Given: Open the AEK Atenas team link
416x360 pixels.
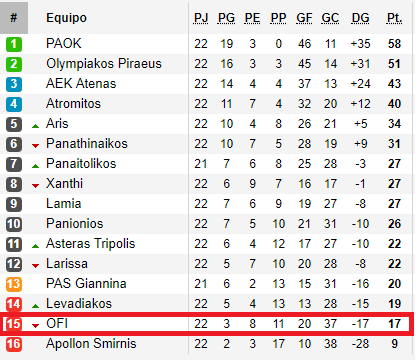Looking at the screenshot, I should point(81,84).
